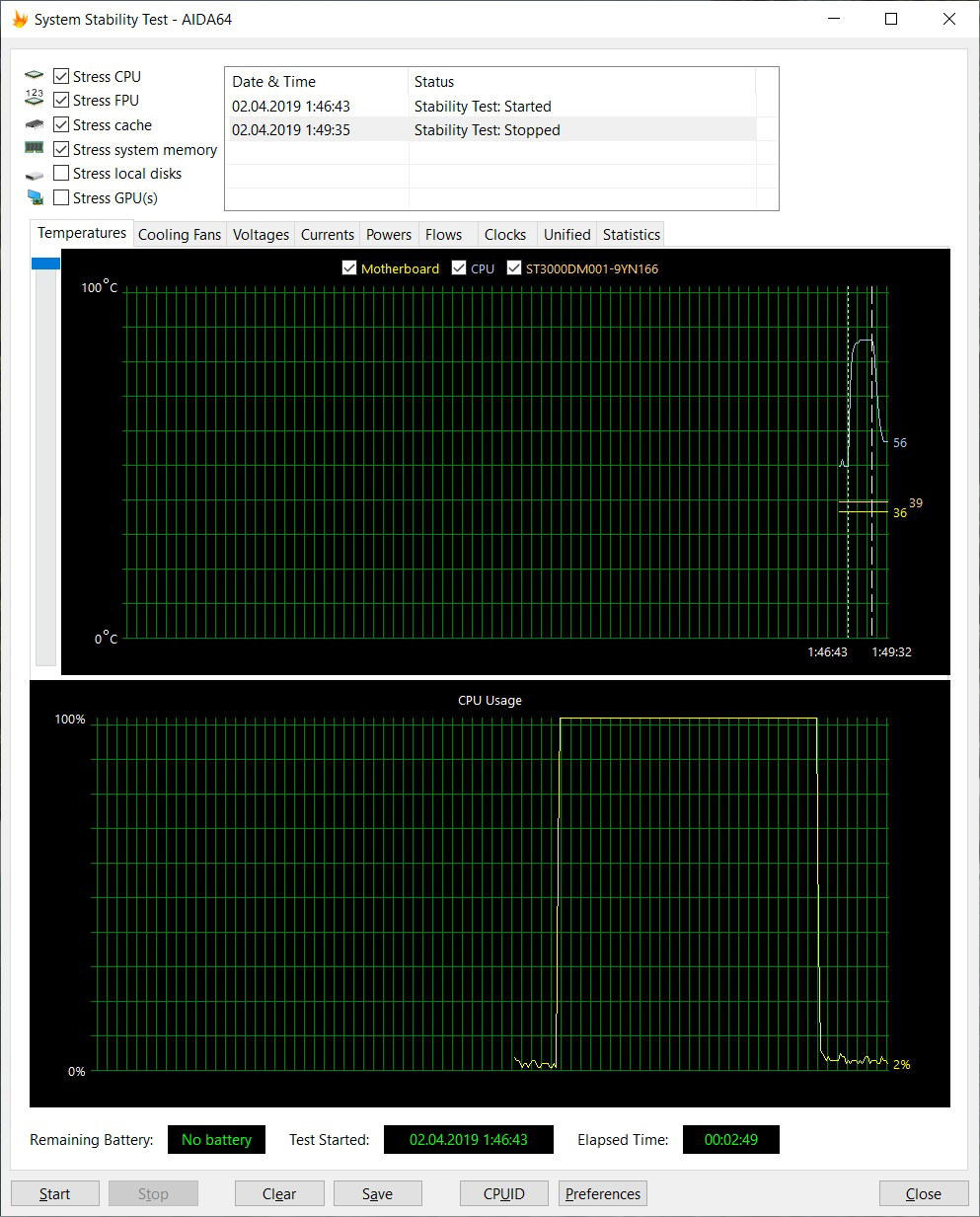
Task: Click the 1:46:43 time marker on graph
Action: point(827,651)
